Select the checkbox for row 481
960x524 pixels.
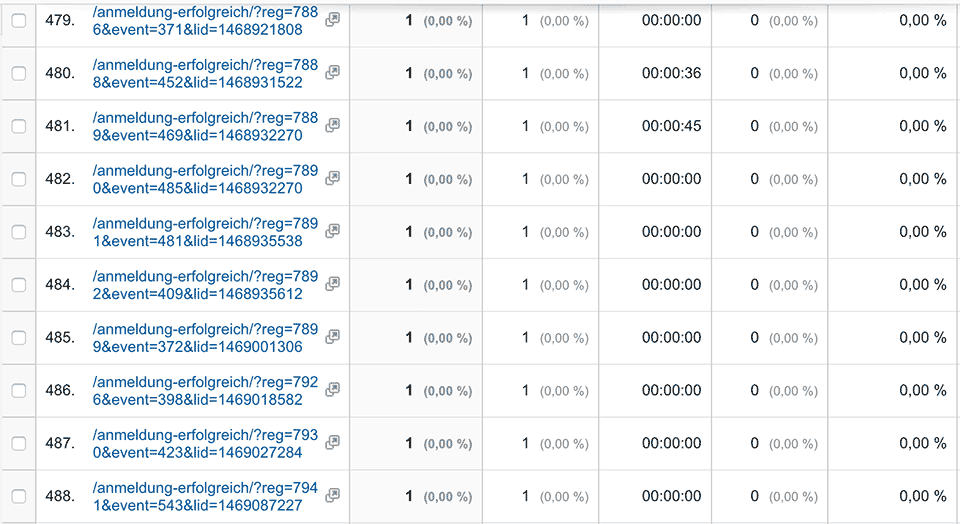point(18,126)
